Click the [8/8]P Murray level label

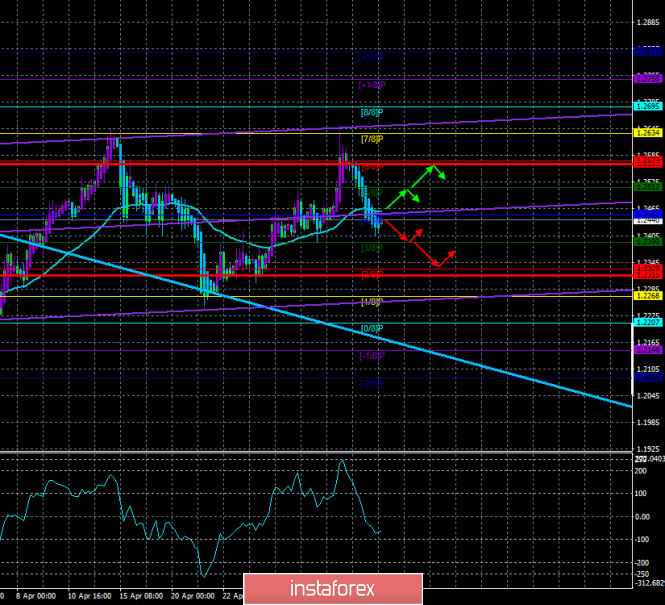click(372, 113)
